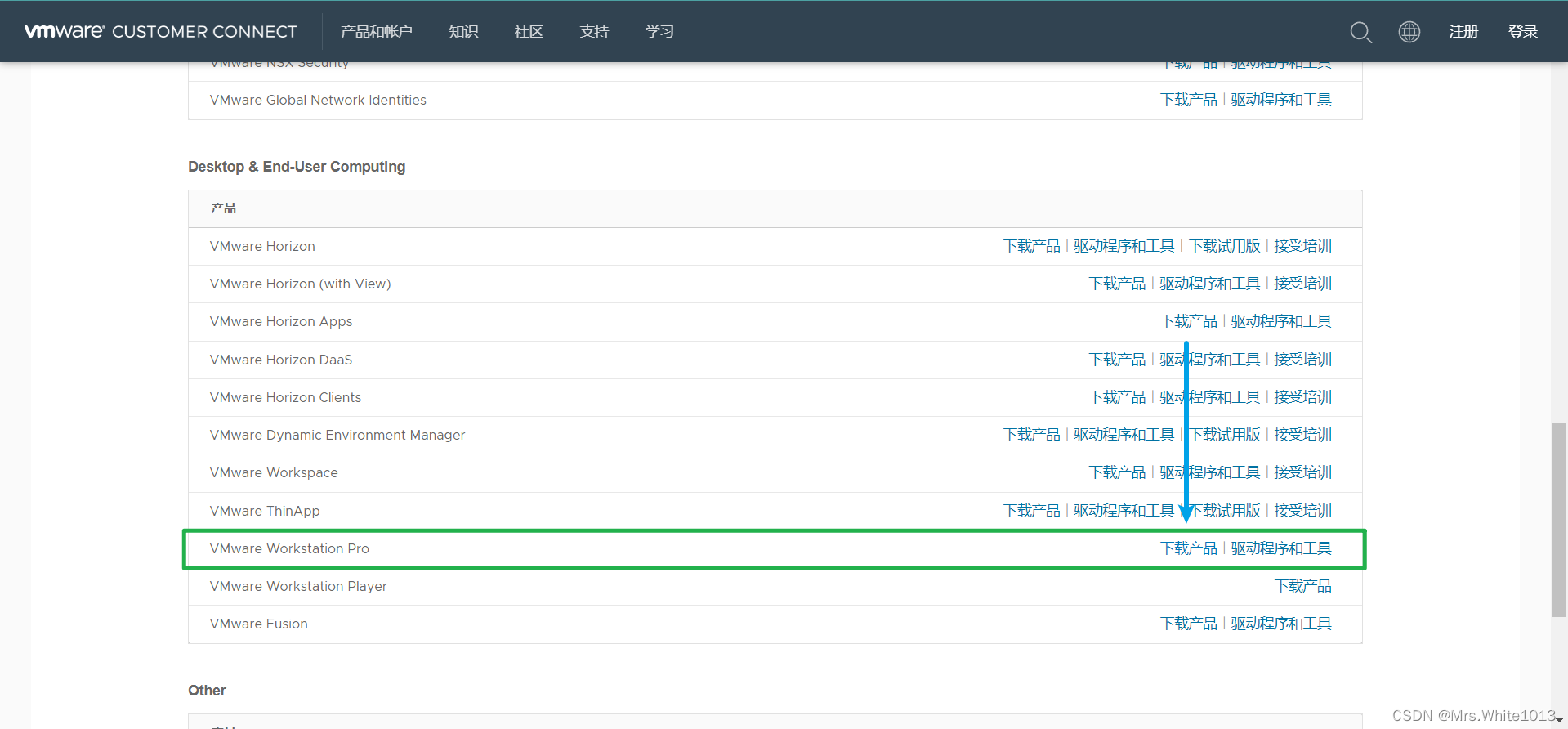Image resolution: width=1568 pixels, height=729 pixels.
Task: Go to VMware Customer Connect logo home
Action: [x=161, y=32]
